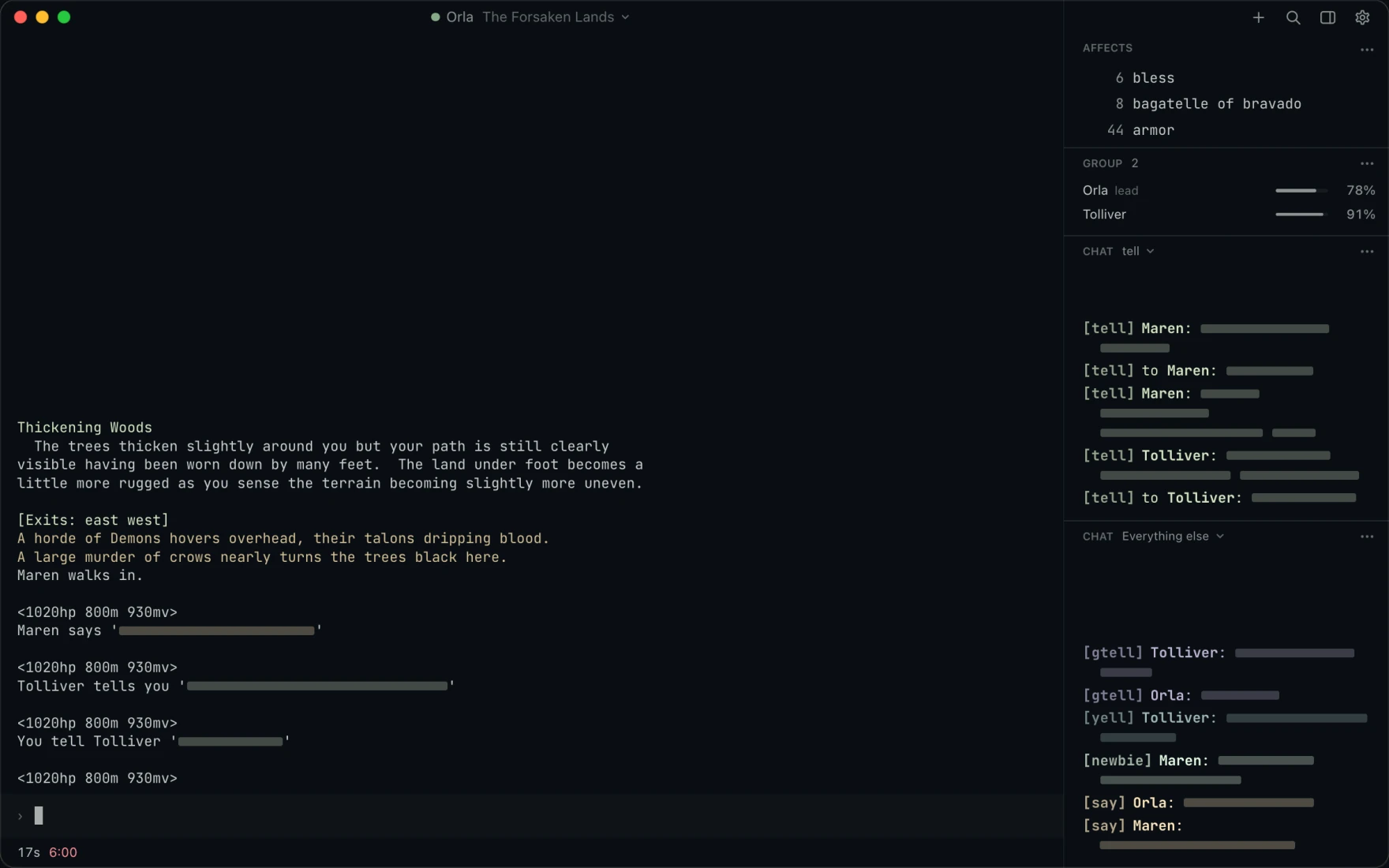
Task: Click the bless affect entry
Action: pos(1144,77)
